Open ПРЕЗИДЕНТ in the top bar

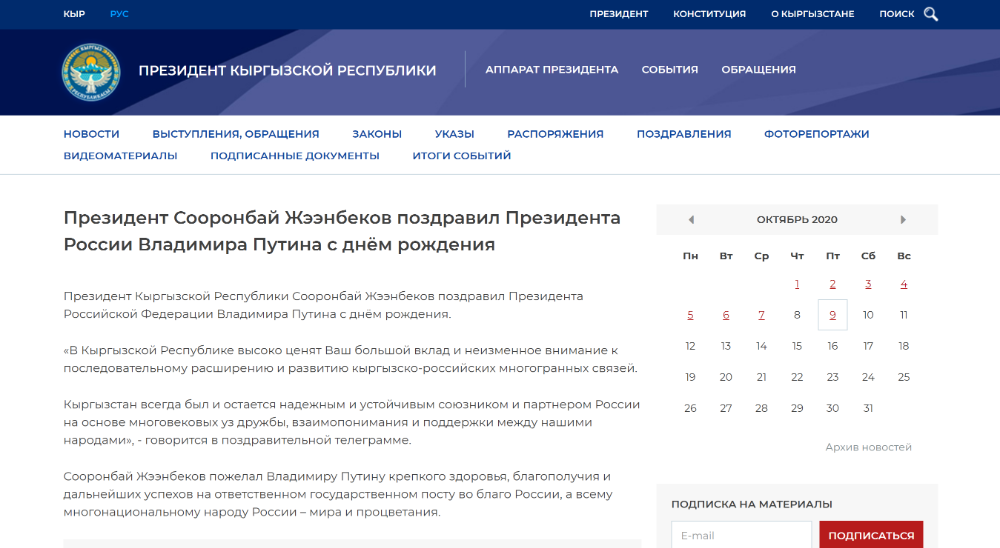click(x=619, y=14)
